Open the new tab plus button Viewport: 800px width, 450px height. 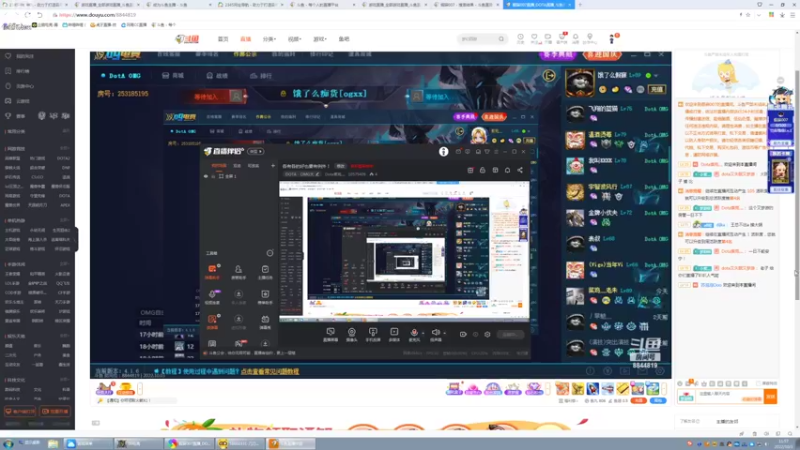tap(580, 5)
